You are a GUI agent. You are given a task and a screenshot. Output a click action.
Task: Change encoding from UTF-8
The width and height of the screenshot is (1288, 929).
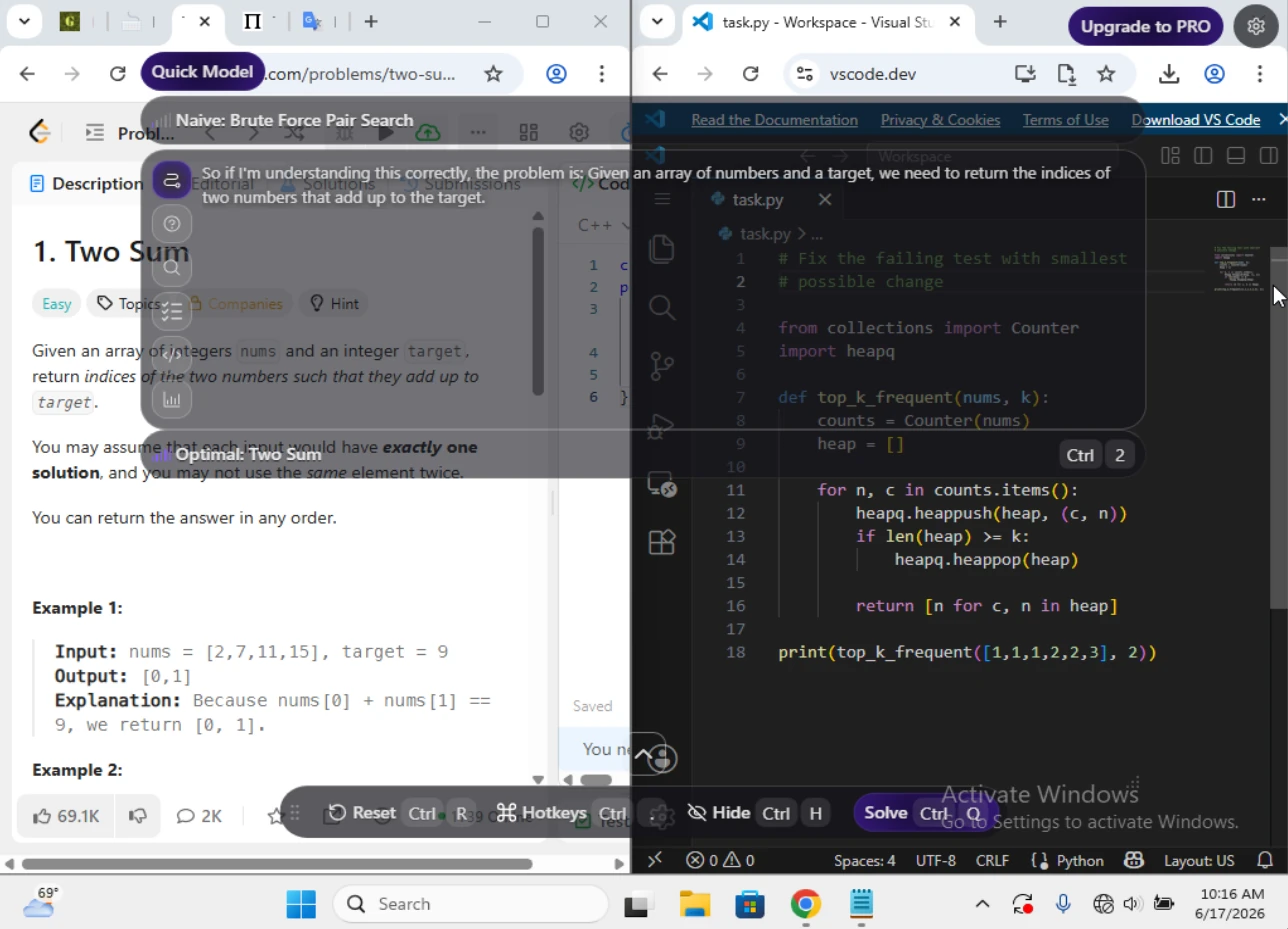point(935,860)
